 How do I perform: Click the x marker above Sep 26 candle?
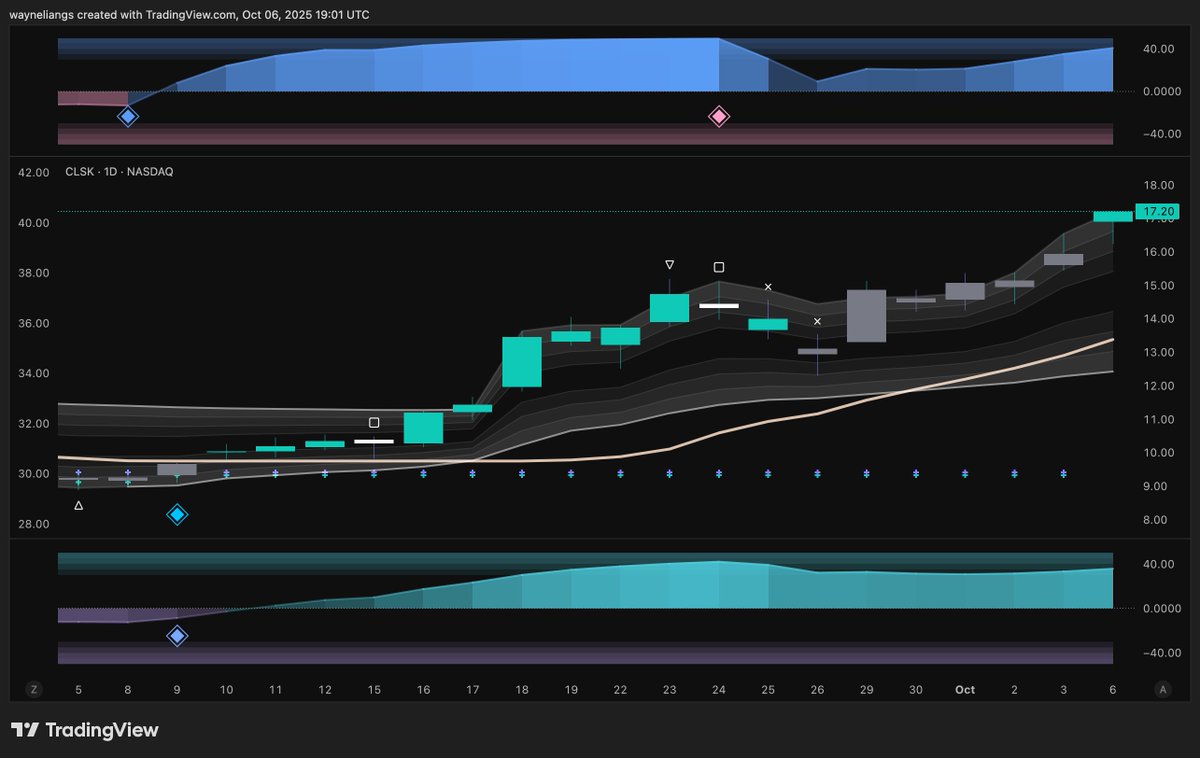click(817, 322)
